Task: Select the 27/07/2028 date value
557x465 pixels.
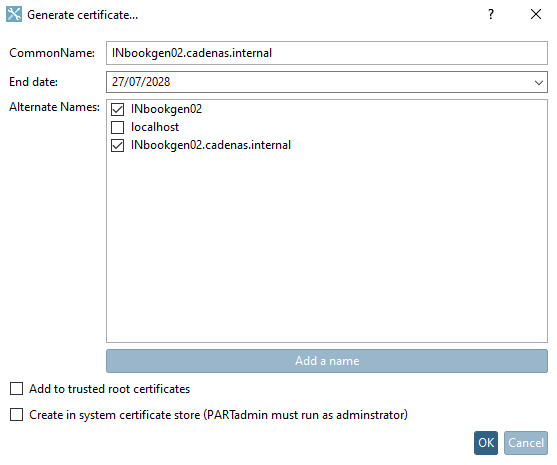Action: [141, 82]
